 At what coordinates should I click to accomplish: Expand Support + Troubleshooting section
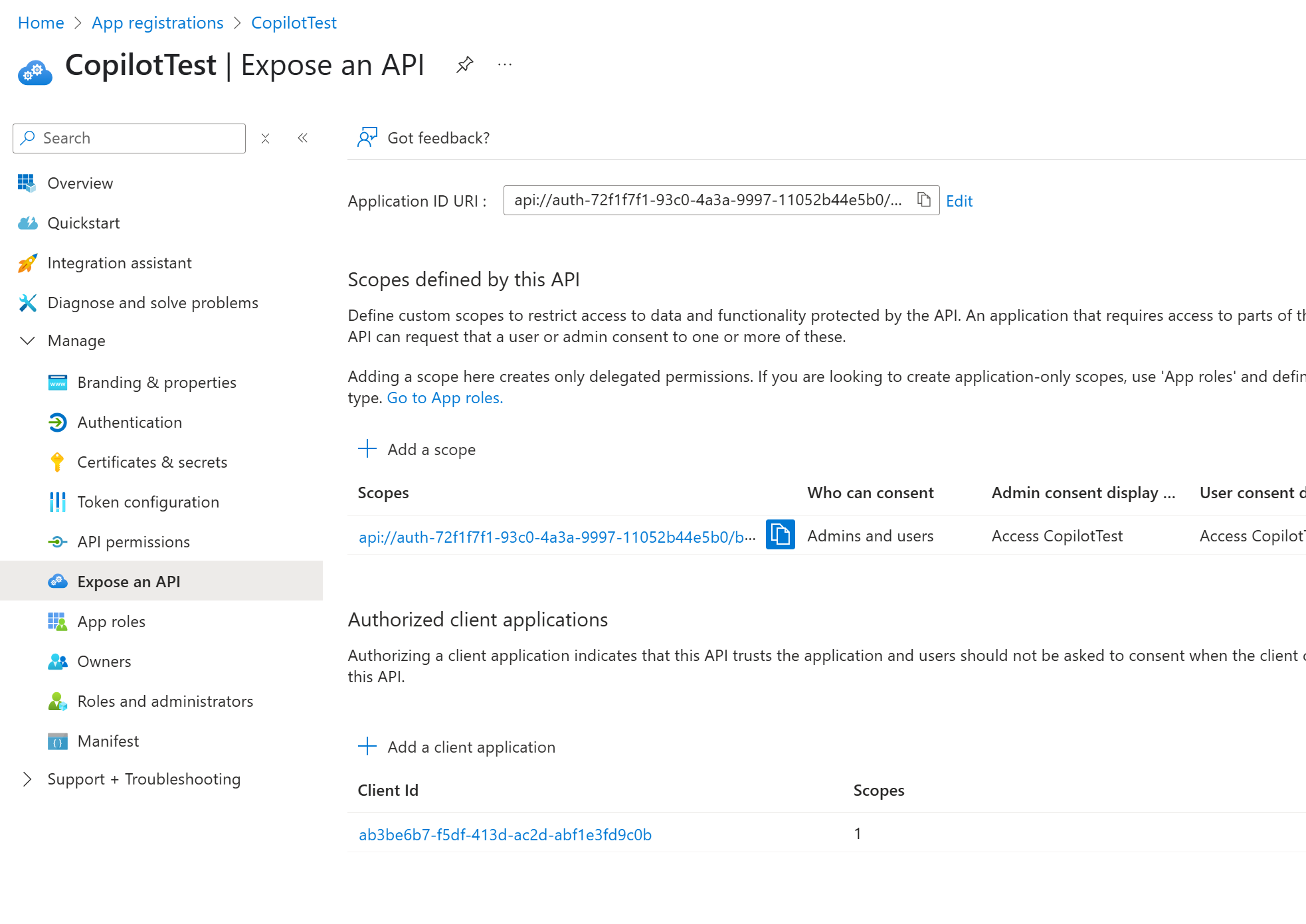click(x=27, y=779)
